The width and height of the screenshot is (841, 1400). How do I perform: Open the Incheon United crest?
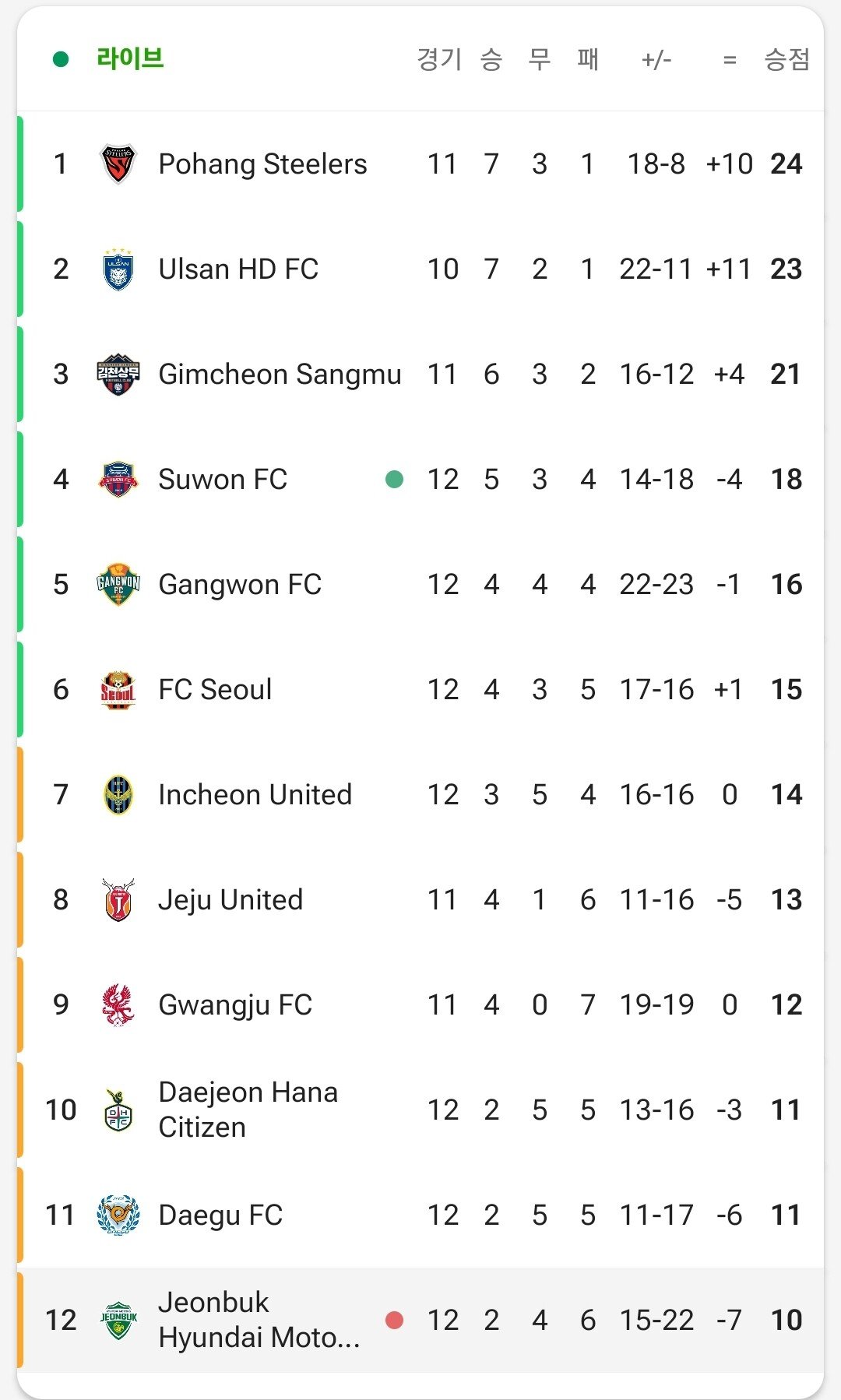[x=118, y=795]
